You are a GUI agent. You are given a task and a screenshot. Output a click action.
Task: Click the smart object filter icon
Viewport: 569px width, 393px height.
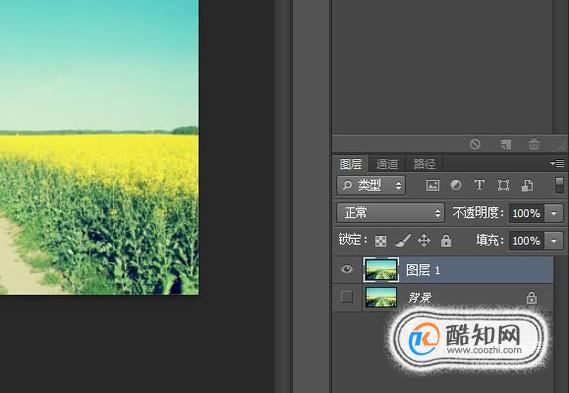click(x=527, y=185)
